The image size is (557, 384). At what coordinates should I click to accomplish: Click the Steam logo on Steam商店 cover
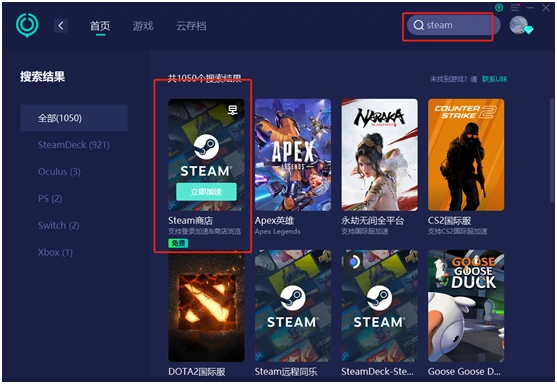point(206,147)
